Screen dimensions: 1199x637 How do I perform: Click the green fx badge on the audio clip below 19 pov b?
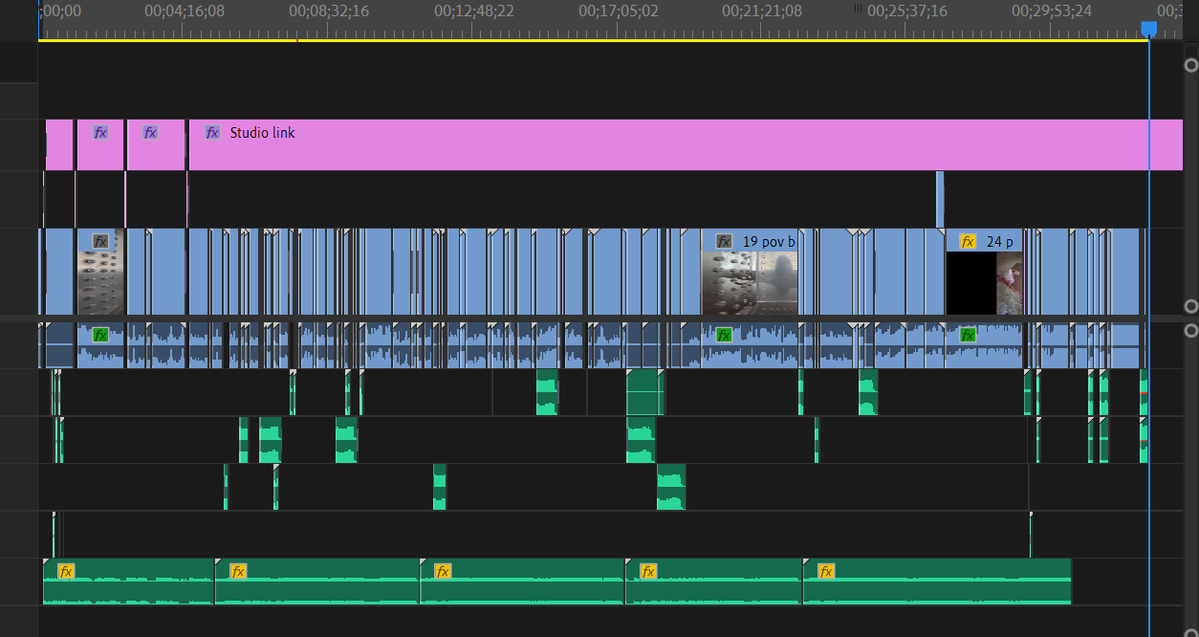724,335
